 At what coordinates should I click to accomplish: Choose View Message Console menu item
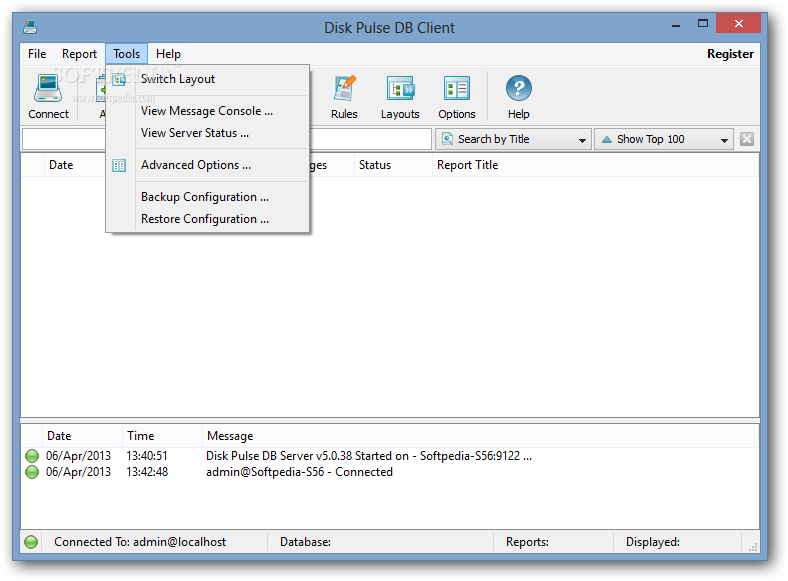coord(208,111)
